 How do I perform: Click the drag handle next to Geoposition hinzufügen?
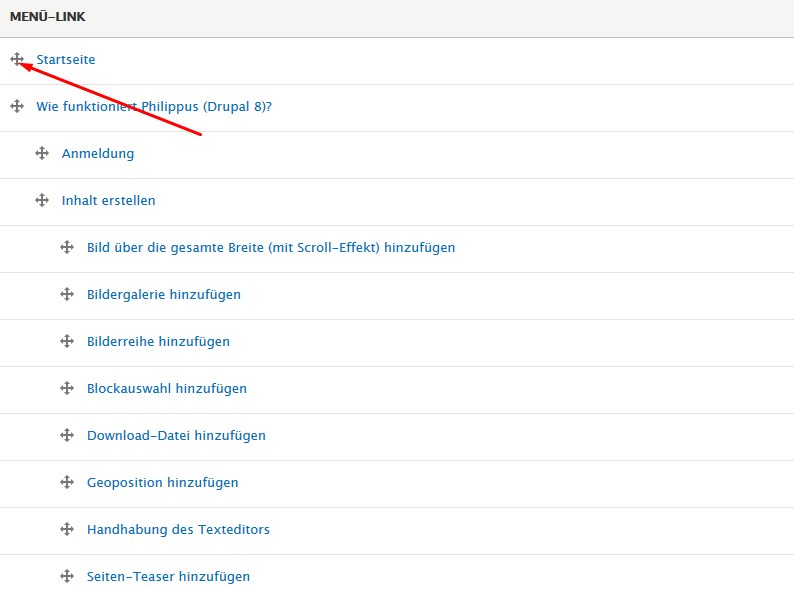point(67,482)
